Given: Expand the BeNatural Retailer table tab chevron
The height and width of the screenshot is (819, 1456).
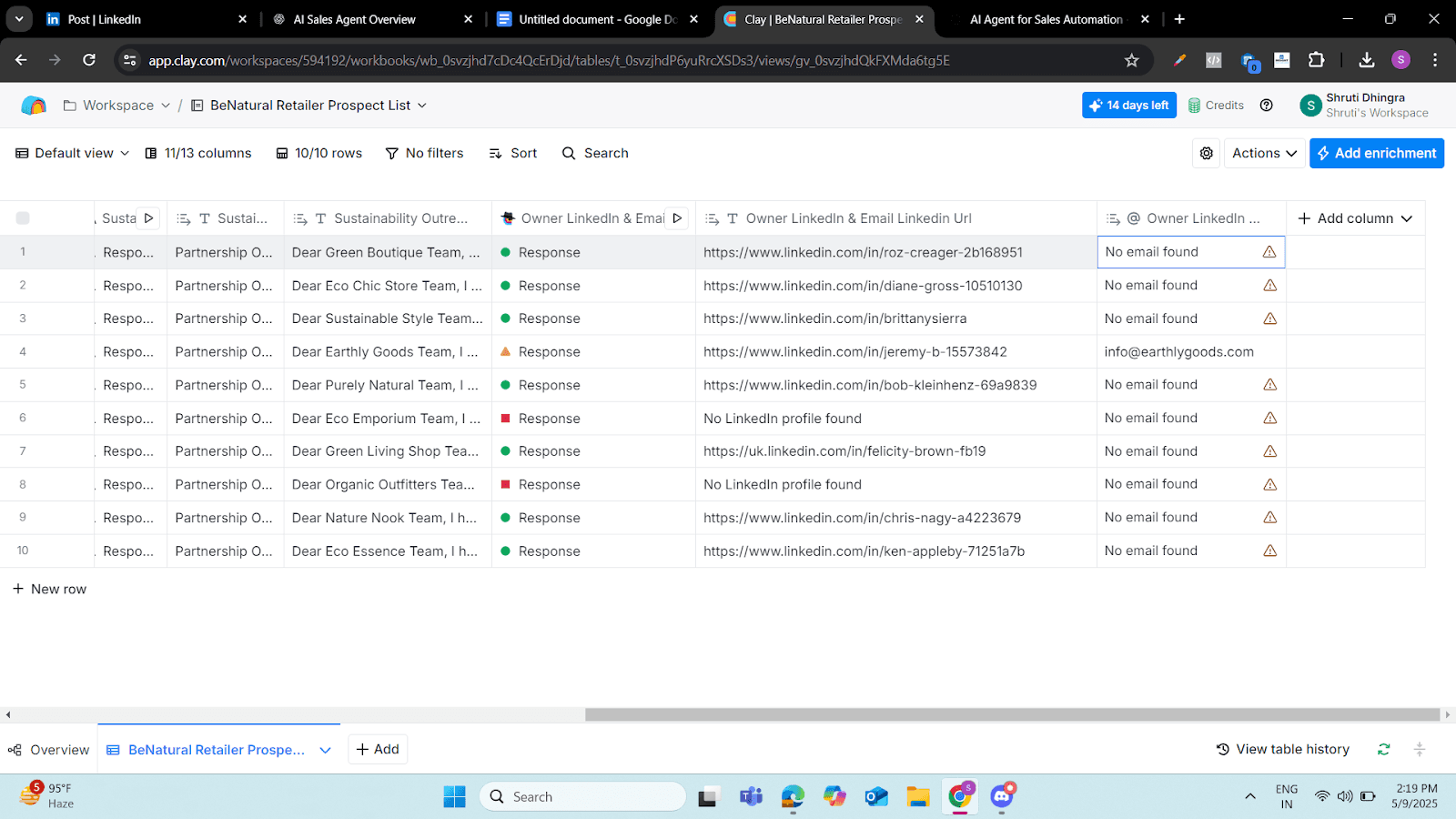Looking at the screenshot, I should [x=326, y=750].
